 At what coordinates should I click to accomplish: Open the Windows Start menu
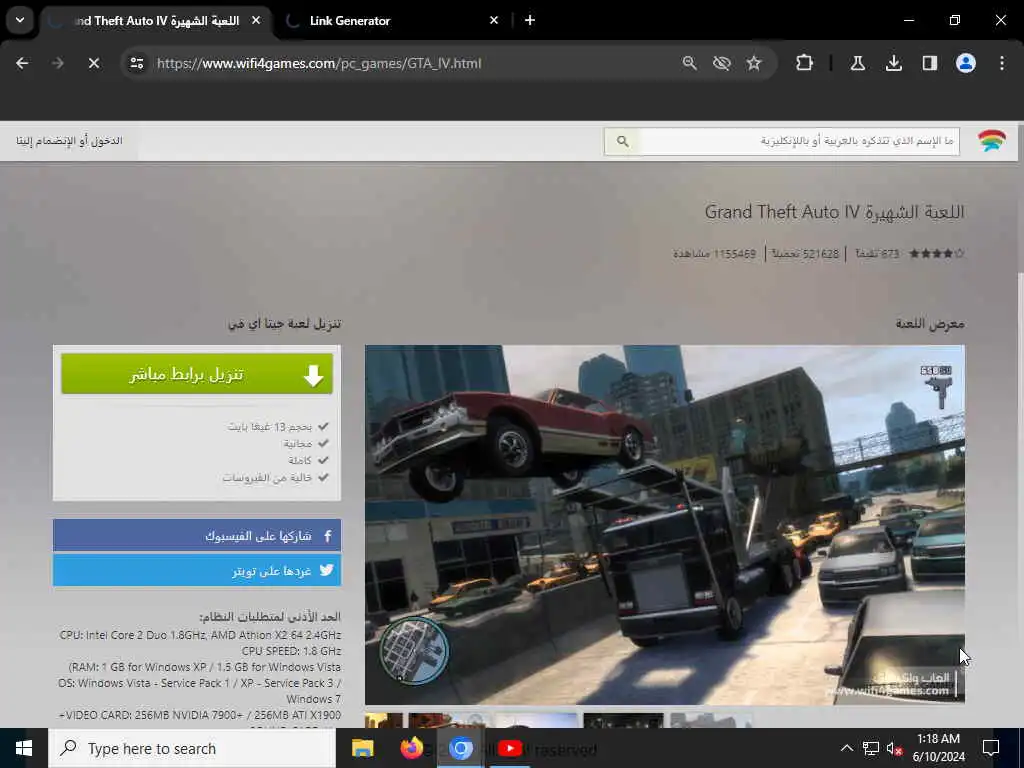(24, 748)
